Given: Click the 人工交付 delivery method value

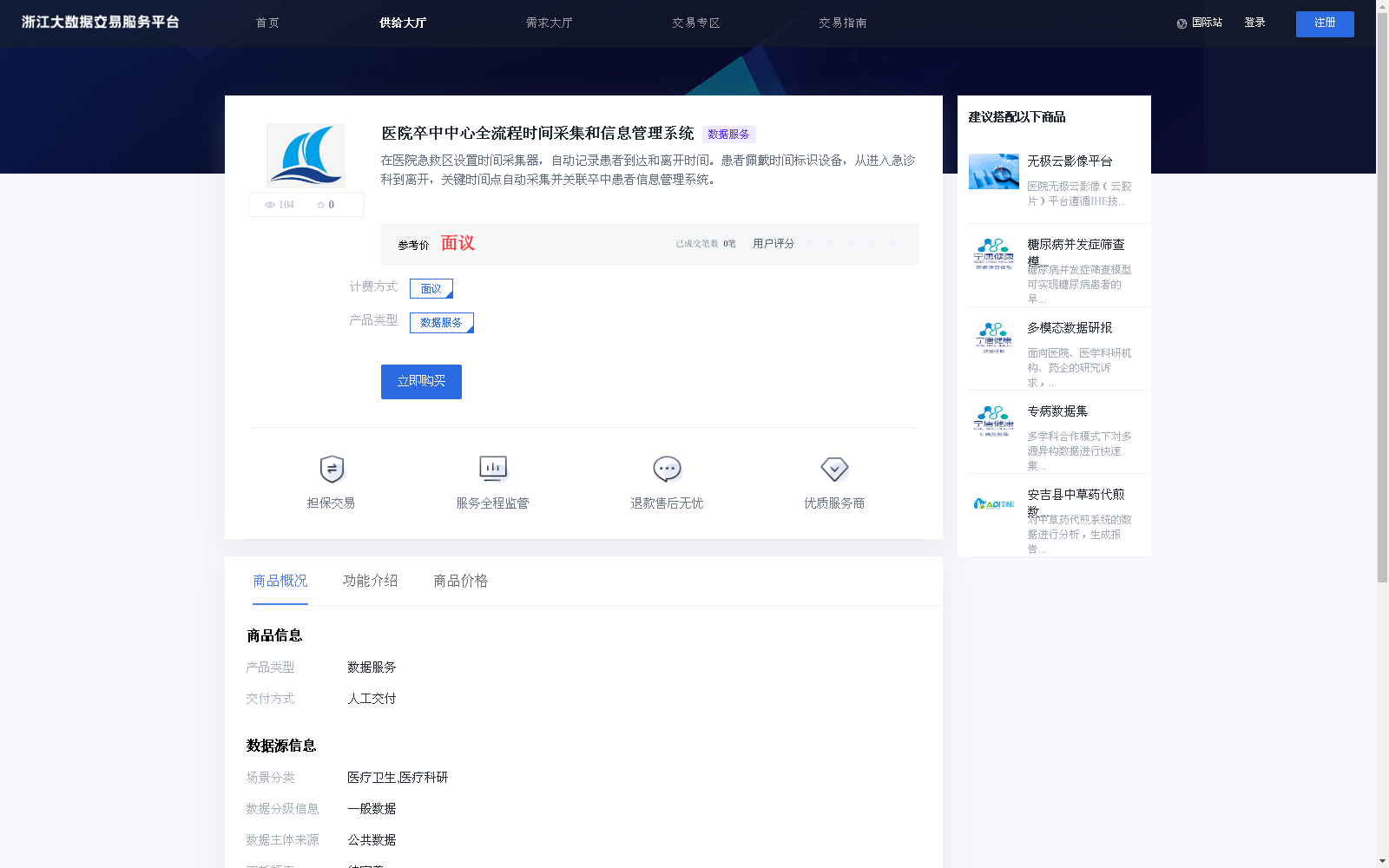Looking at the screenshot, I should 372,699.
